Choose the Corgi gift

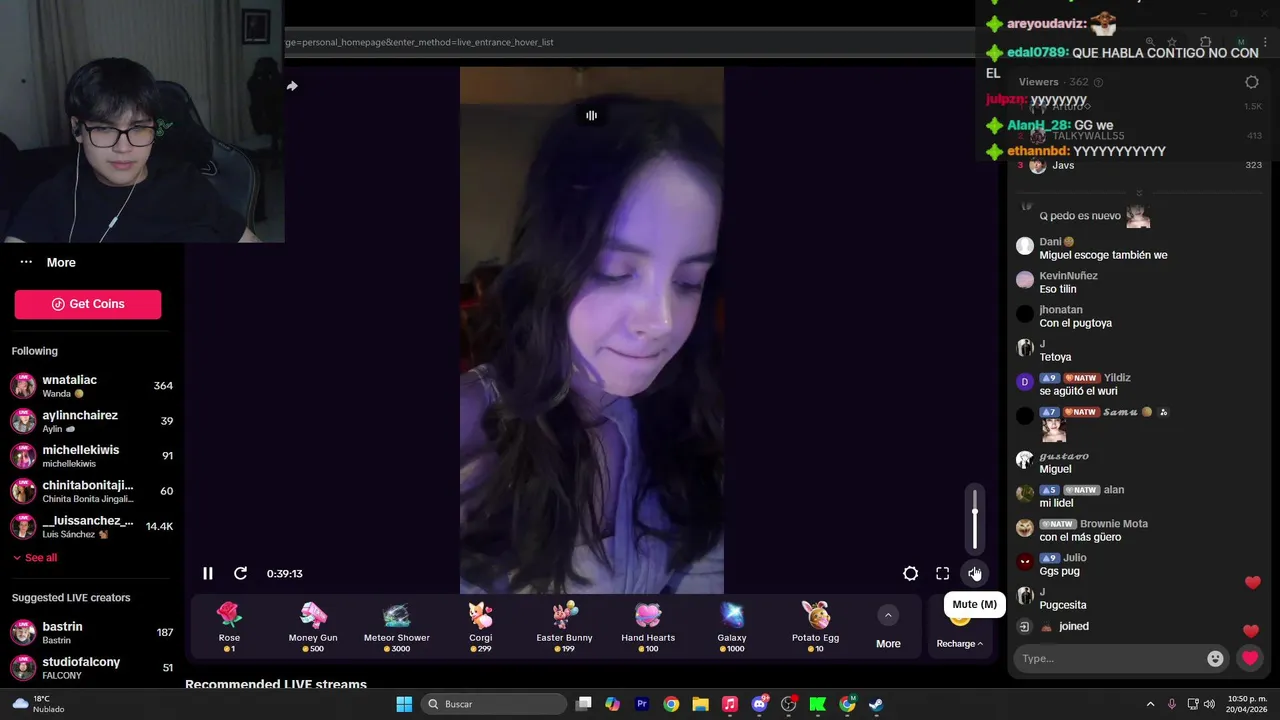click(480, 626)
